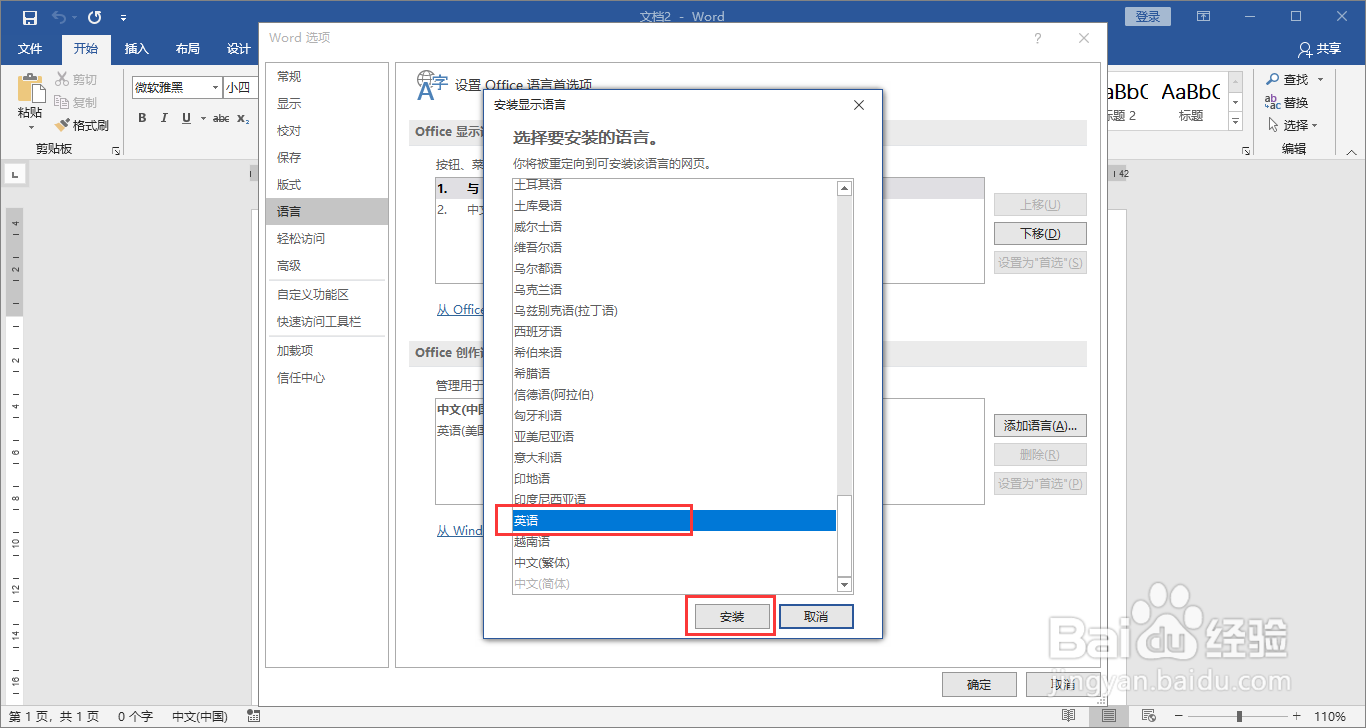Select 校对 in Word Options sidebar
Viewport: 1366px width, 728px height.
click(x=327, y=130)
